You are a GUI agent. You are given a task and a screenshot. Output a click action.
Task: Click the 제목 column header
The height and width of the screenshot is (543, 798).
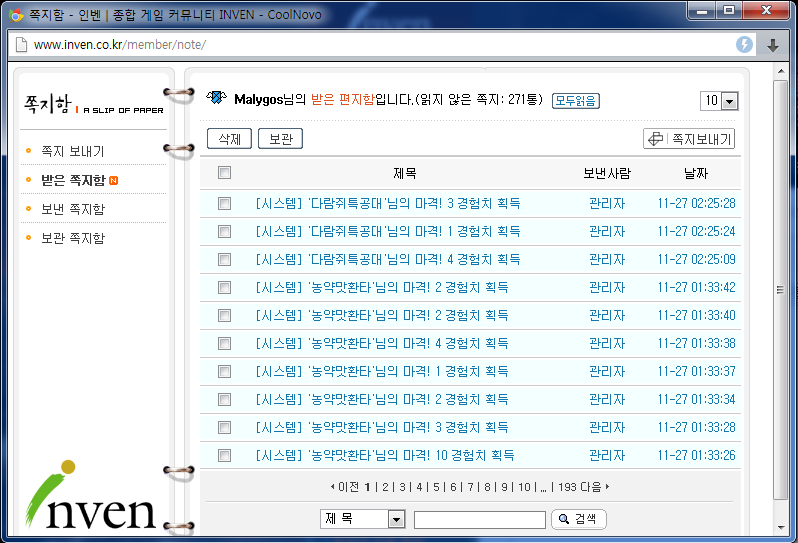[x=405, y=174]
